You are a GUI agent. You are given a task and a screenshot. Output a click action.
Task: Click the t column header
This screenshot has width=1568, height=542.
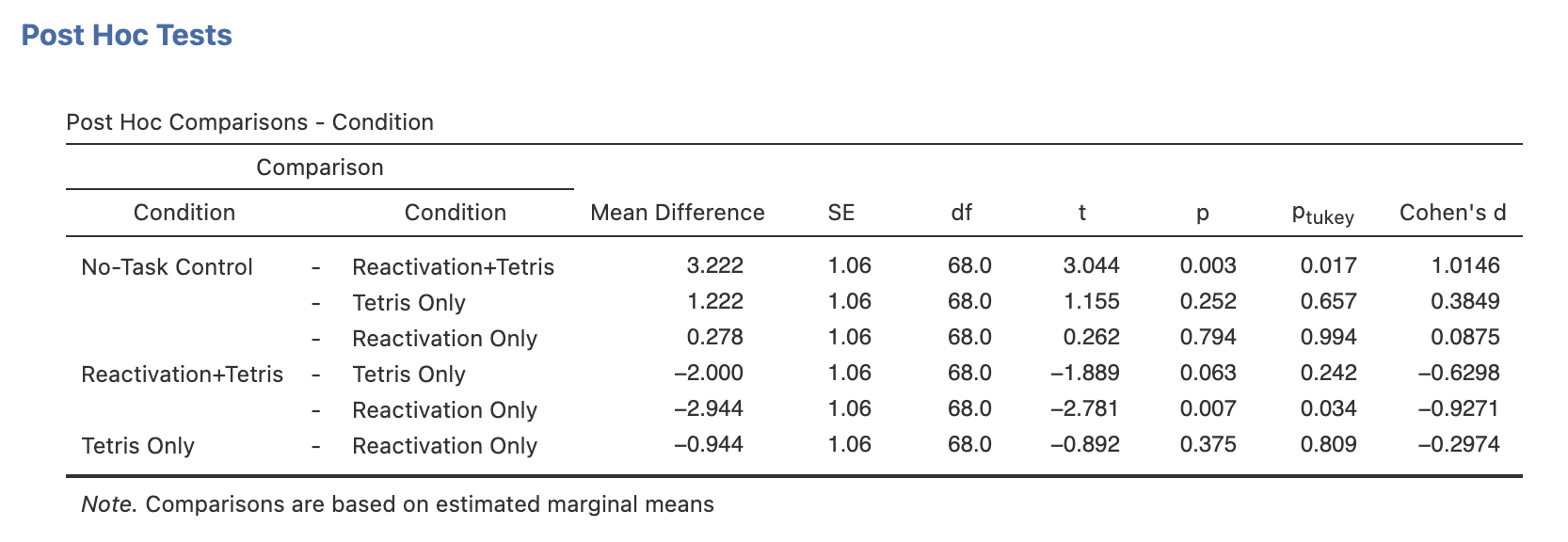point(1082,213)
